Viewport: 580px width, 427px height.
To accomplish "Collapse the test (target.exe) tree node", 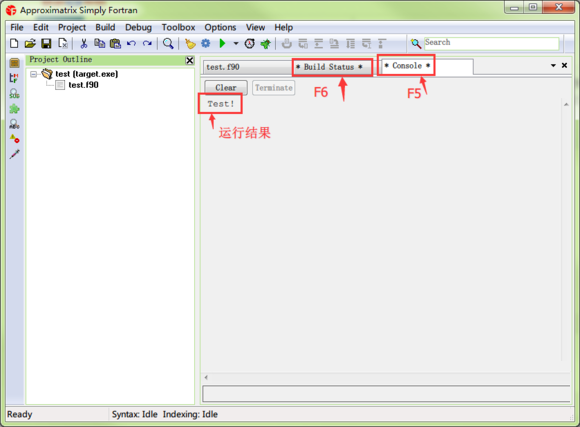I will tap(34, 74).
